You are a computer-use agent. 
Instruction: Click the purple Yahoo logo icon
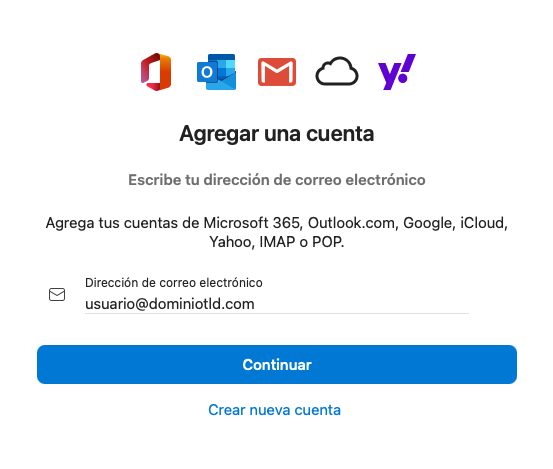[397, 72]
